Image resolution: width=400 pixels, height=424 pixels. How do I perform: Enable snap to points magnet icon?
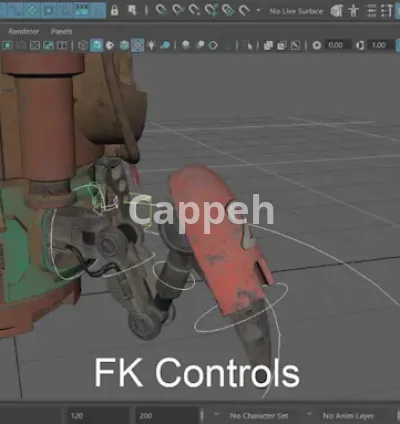tap(194, 10)
